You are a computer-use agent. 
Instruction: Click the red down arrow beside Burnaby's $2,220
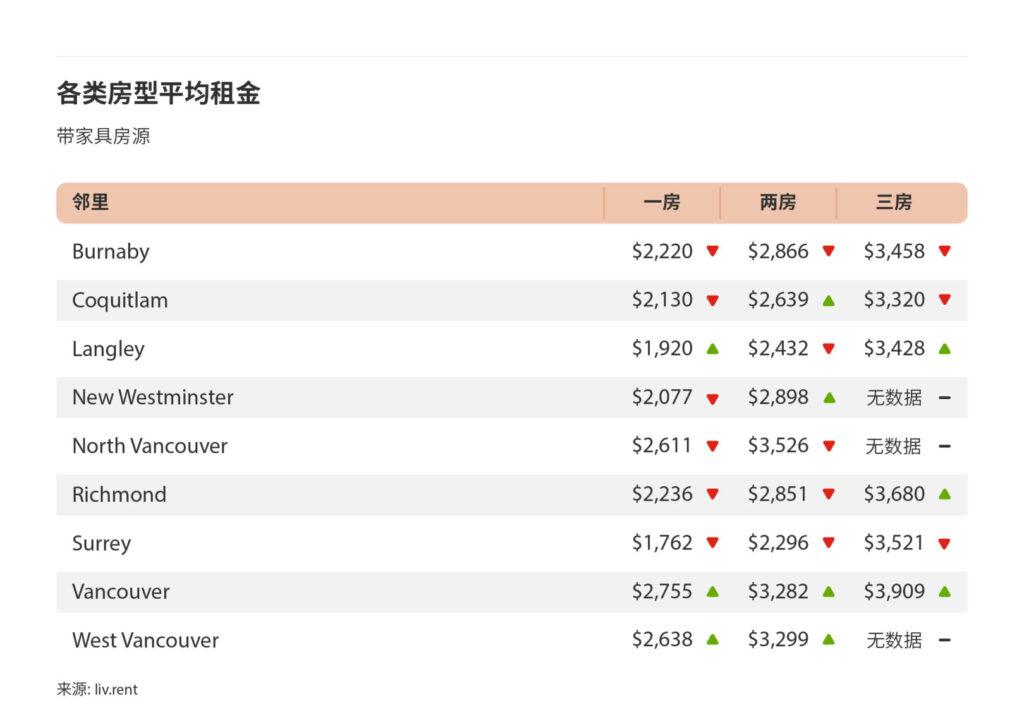[712, 252]
